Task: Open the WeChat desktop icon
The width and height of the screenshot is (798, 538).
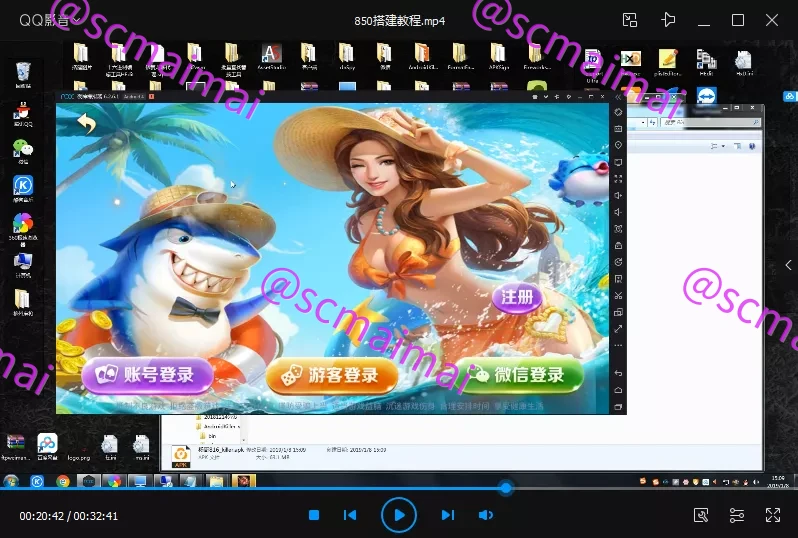Action: (23, 151)
